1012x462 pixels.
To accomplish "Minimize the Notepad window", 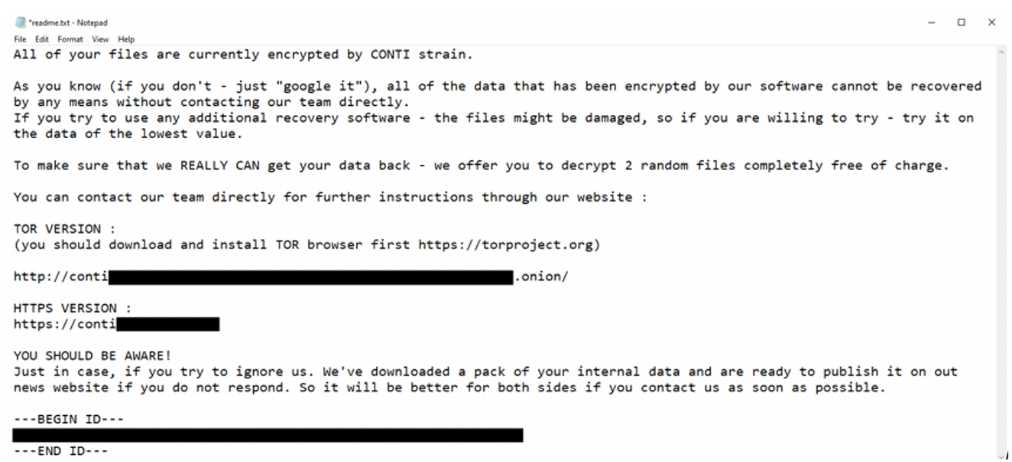I will tap(931, 23).
